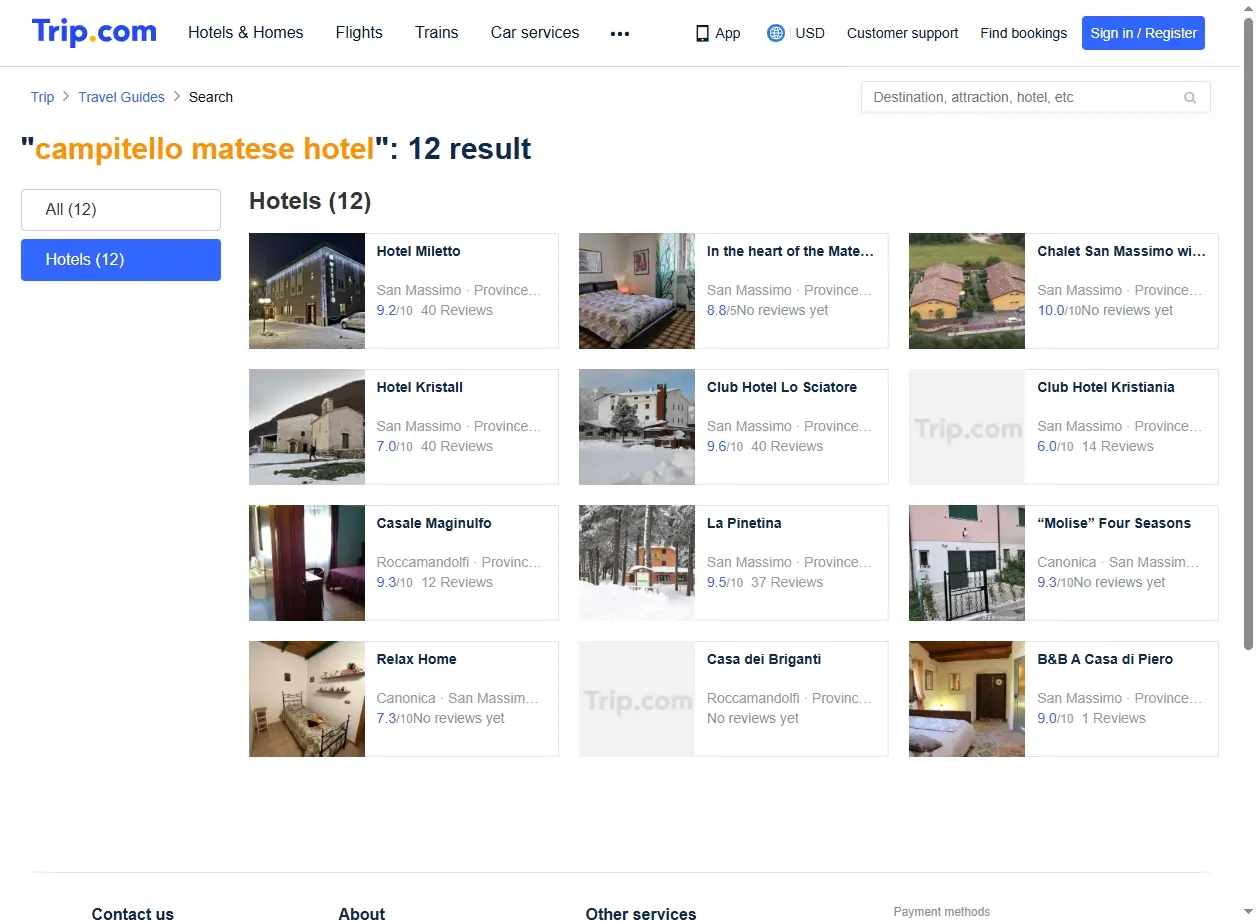1256x921 pixels.
Task: Open the Hotels & Homes menu
Action: coord(246,32)
